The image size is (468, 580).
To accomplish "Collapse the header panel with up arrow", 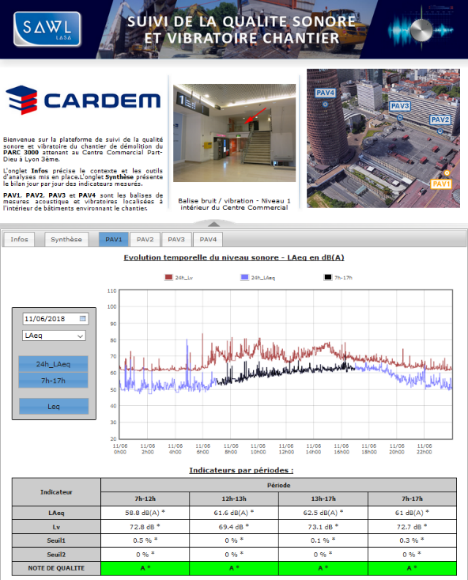I will [214, 224].
